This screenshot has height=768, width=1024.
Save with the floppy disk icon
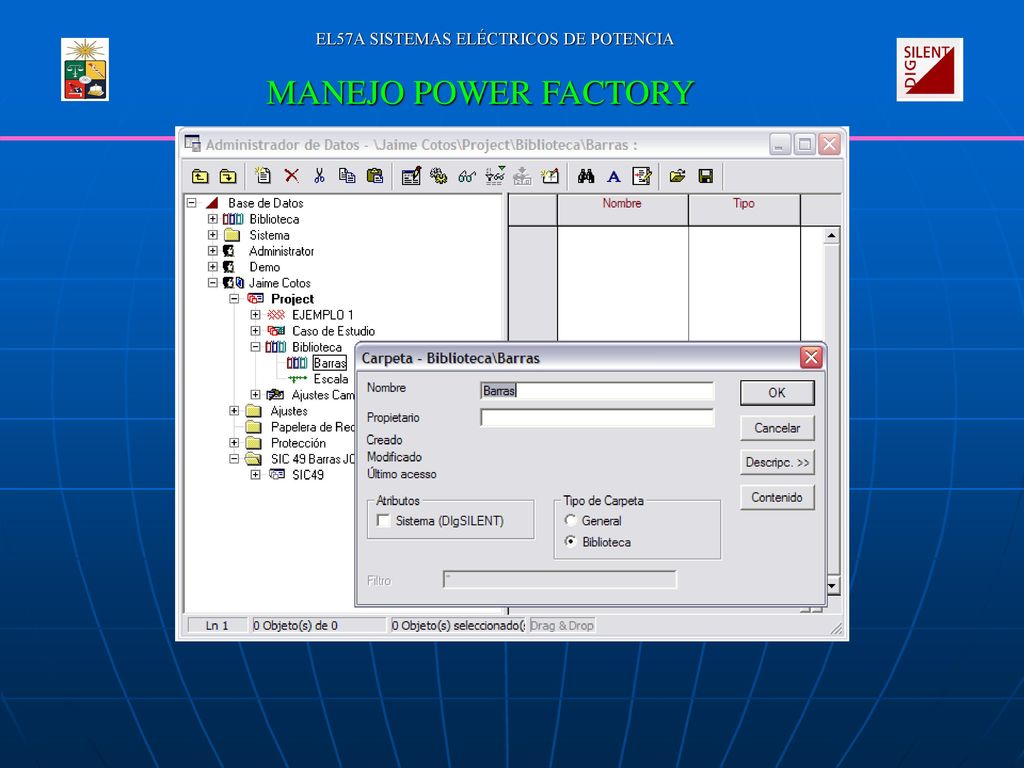pyautogui.click(x=705, y=176)
